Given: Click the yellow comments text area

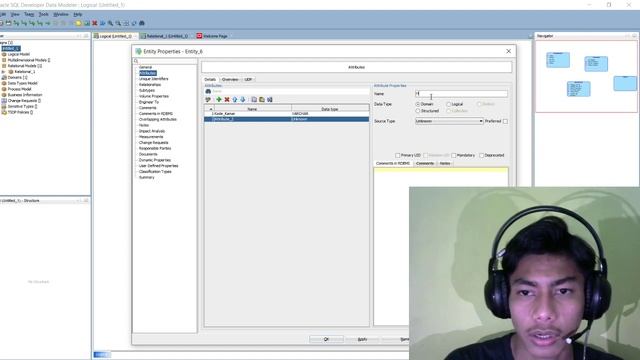Looking at the screenshot, I should [441, 171].
